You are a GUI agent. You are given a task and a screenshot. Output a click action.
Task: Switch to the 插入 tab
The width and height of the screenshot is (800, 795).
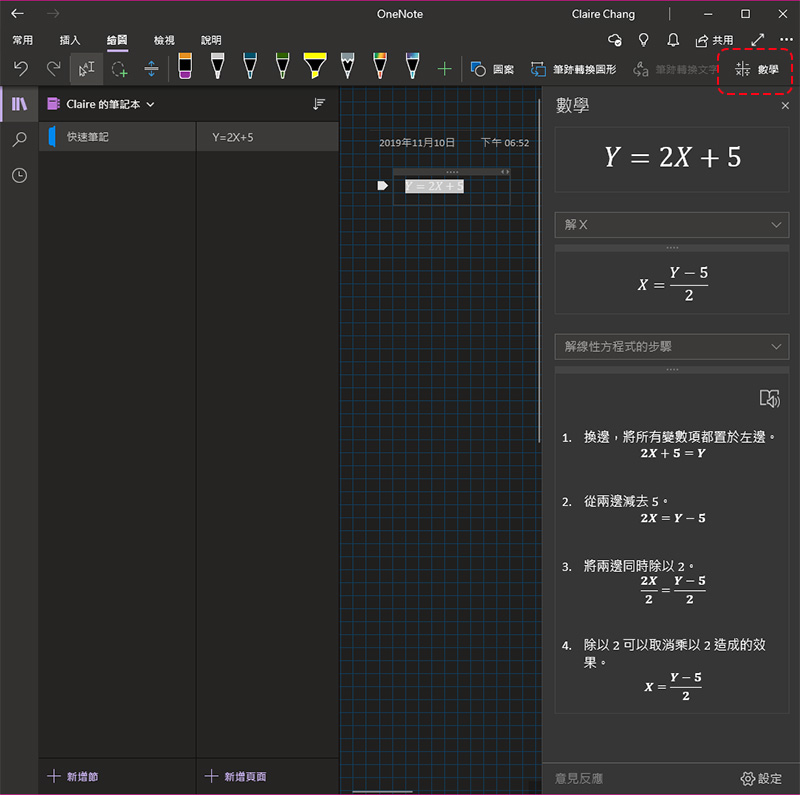pos(70,40)
